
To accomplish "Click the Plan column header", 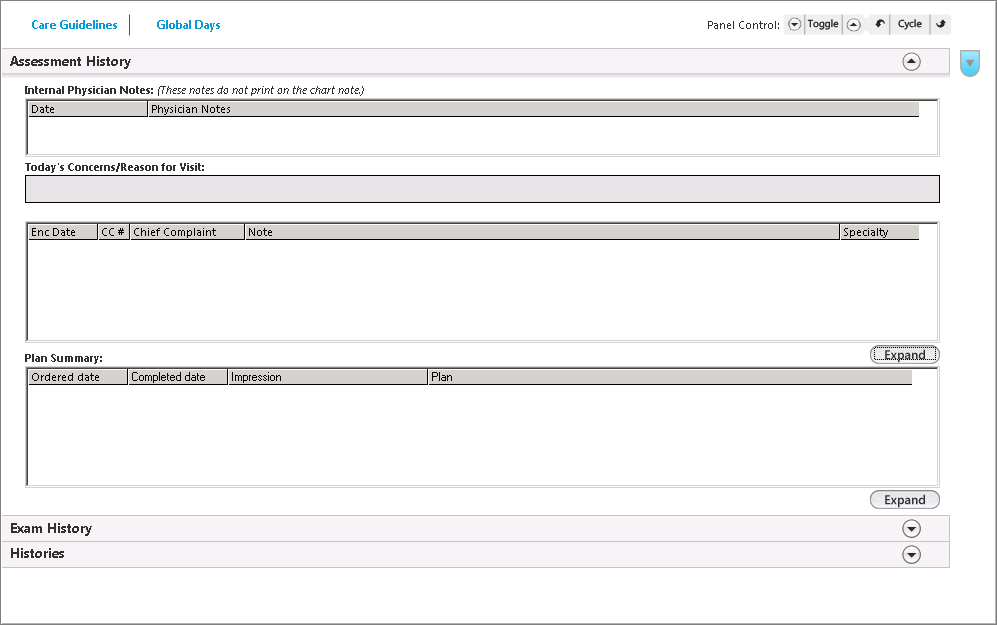I will pyautogui.click(x=670, y=377).
